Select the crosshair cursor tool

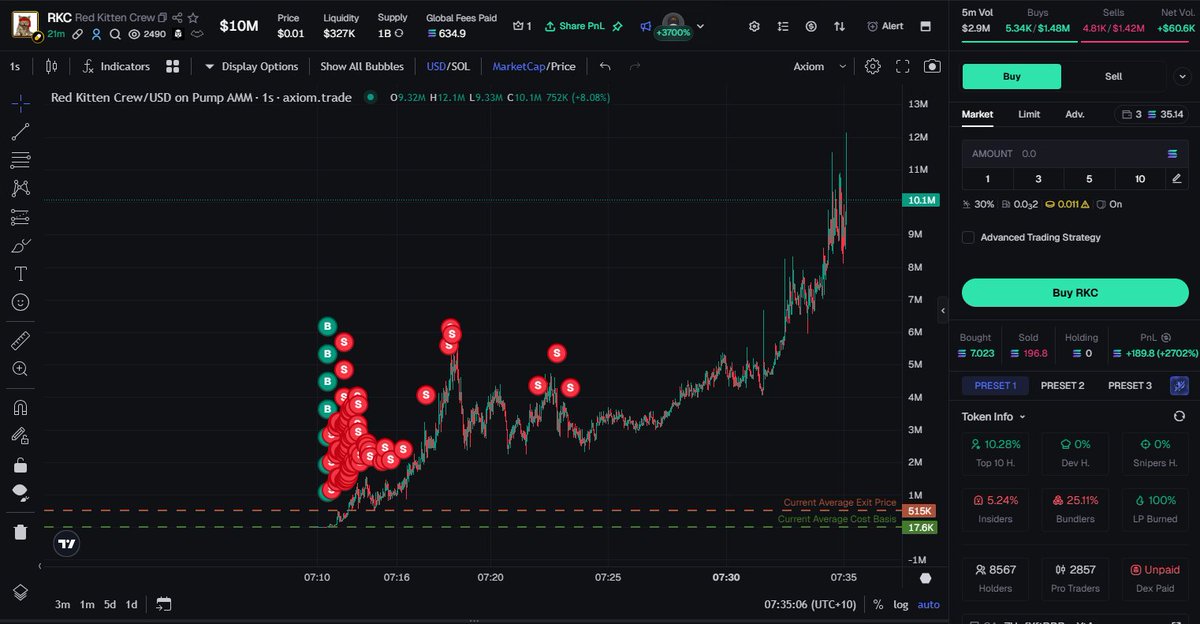(20, 102)
